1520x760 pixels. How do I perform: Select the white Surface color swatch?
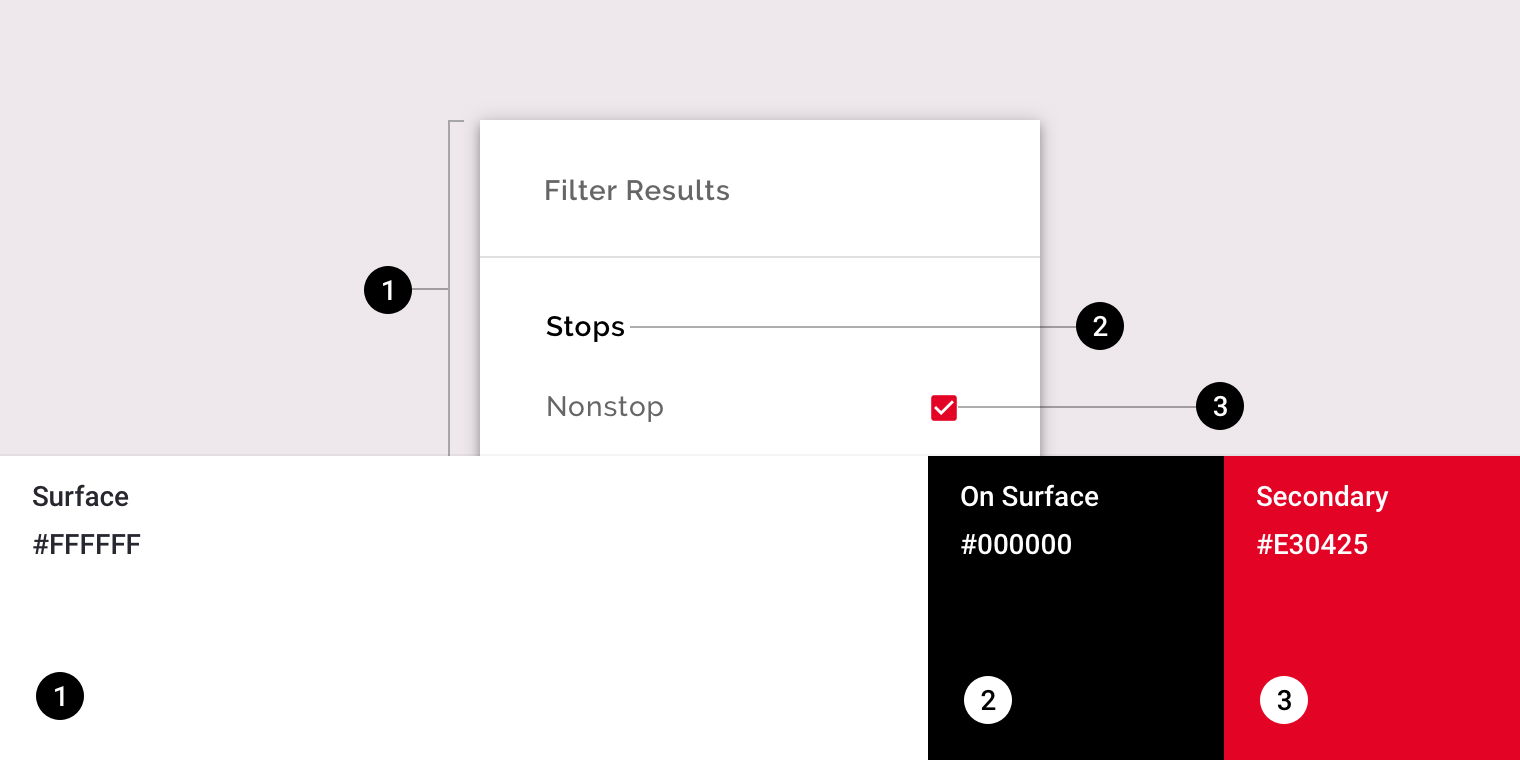tap(464, 608)
